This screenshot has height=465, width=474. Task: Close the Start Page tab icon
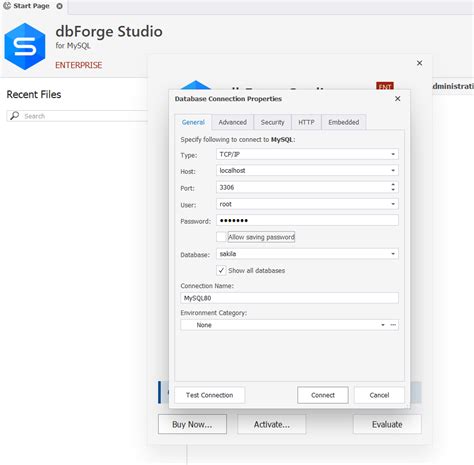(x=59, y=6)
